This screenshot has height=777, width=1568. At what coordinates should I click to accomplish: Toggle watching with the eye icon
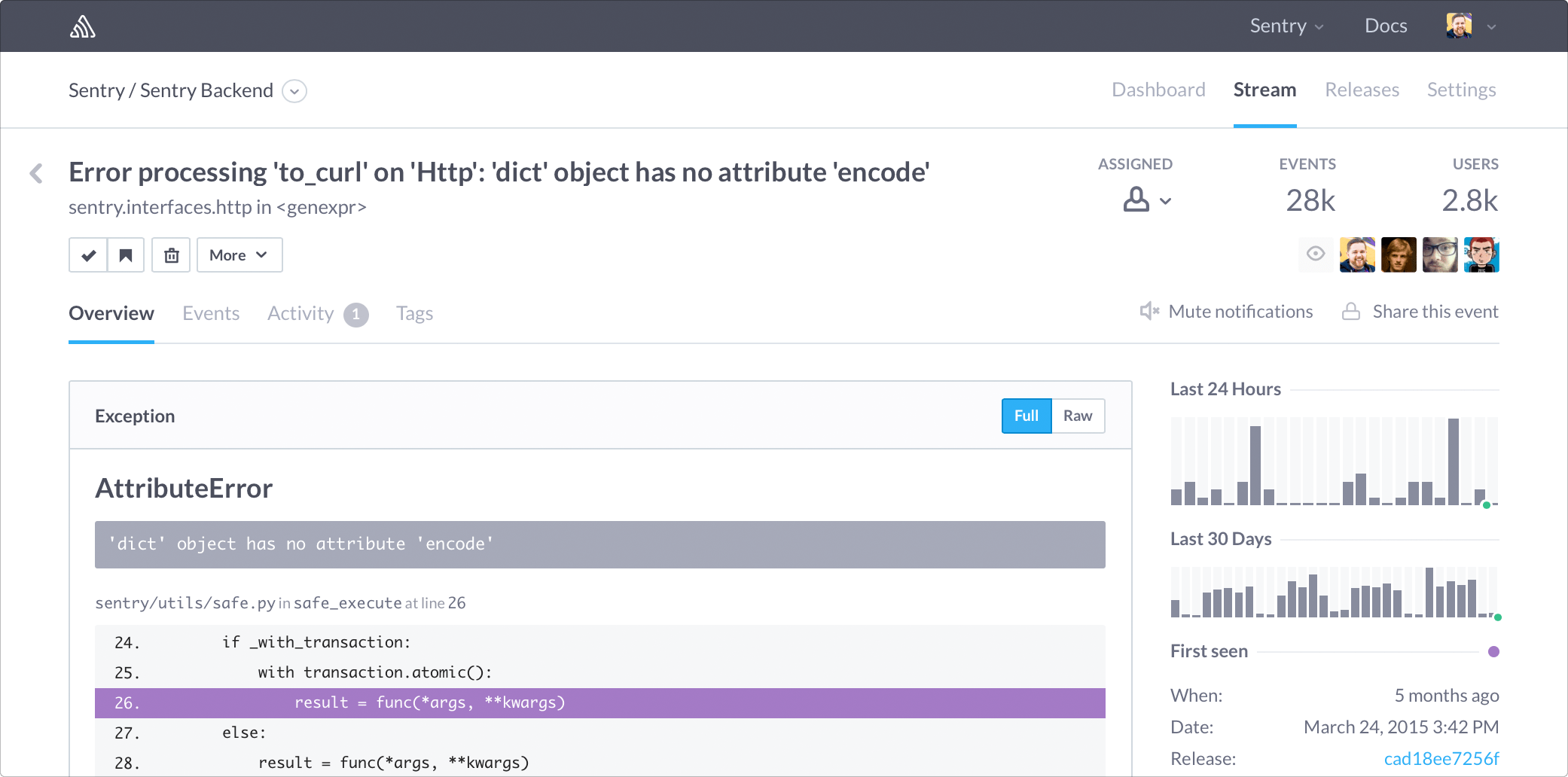1316,254
